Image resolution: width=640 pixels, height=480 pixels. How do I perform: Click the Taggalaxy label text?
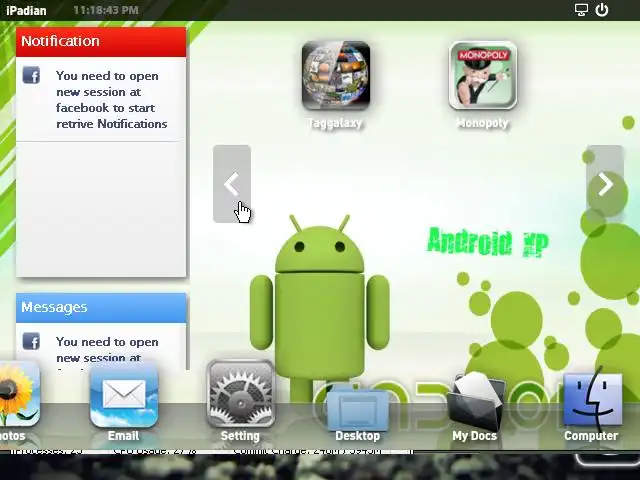tap(335, 123)
